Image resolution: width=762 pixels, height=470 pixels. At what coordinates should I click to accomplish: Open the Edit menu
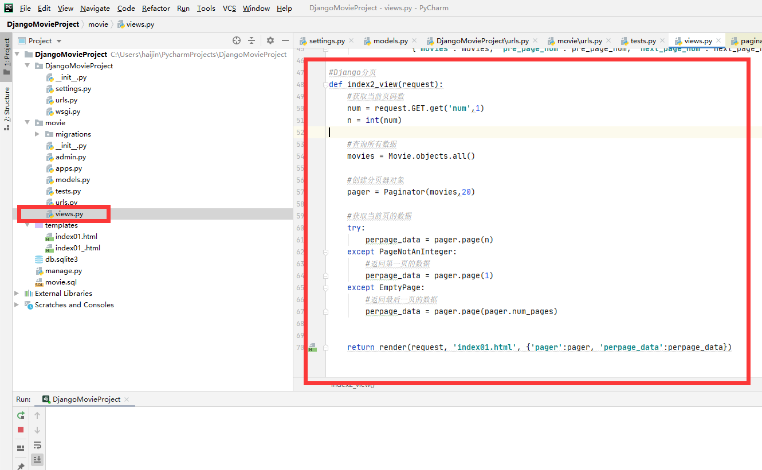44,8
